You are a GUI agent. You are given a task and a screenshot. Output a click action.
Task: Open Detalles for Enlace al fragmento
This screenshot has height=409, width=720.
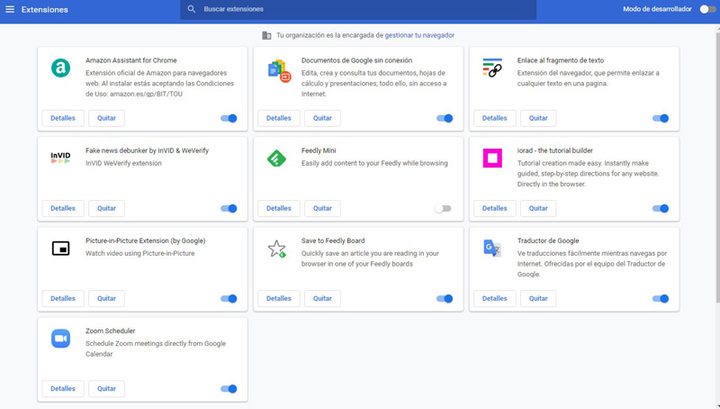click(x=495, y=118)
